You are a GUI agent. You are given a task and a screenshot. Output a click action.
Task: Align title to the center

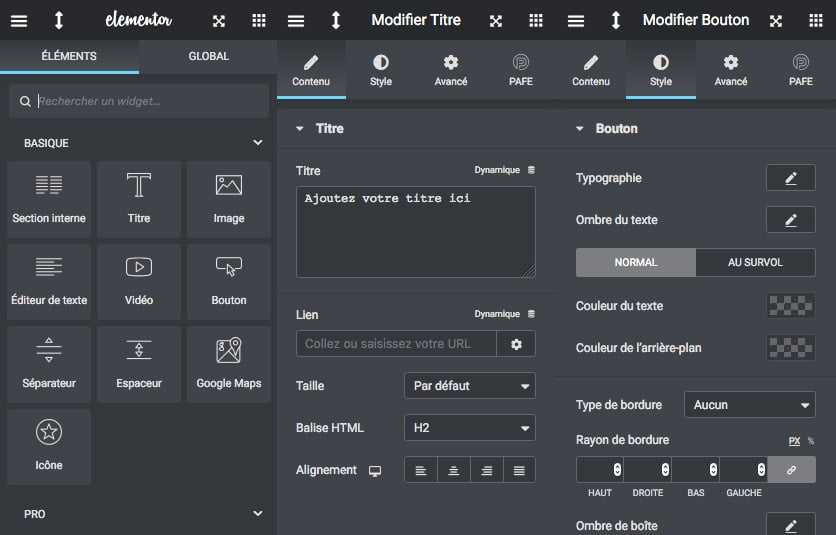point(454,470)
